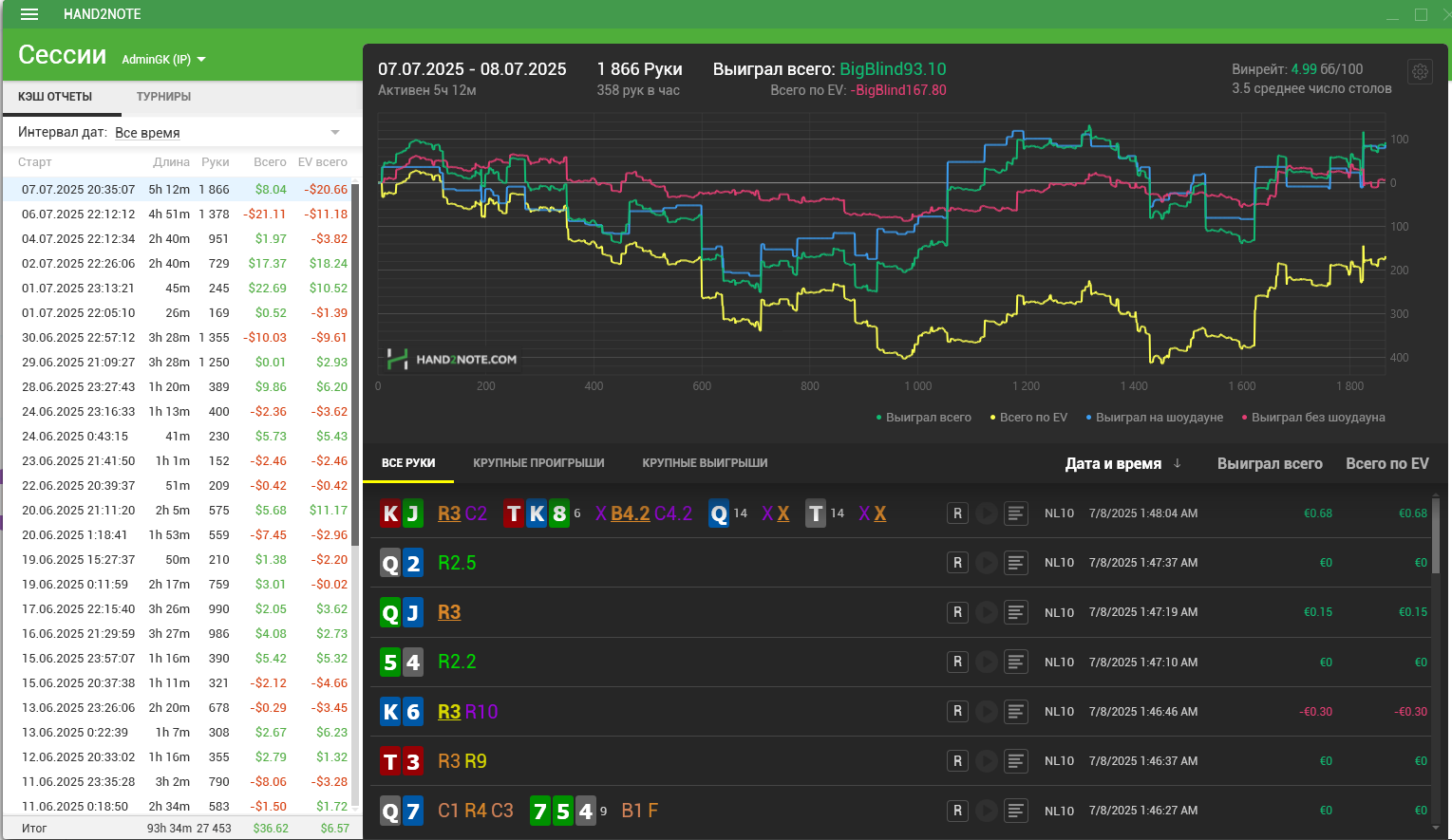Open the AdminGK (IP) player dropdown

[163, 59]
